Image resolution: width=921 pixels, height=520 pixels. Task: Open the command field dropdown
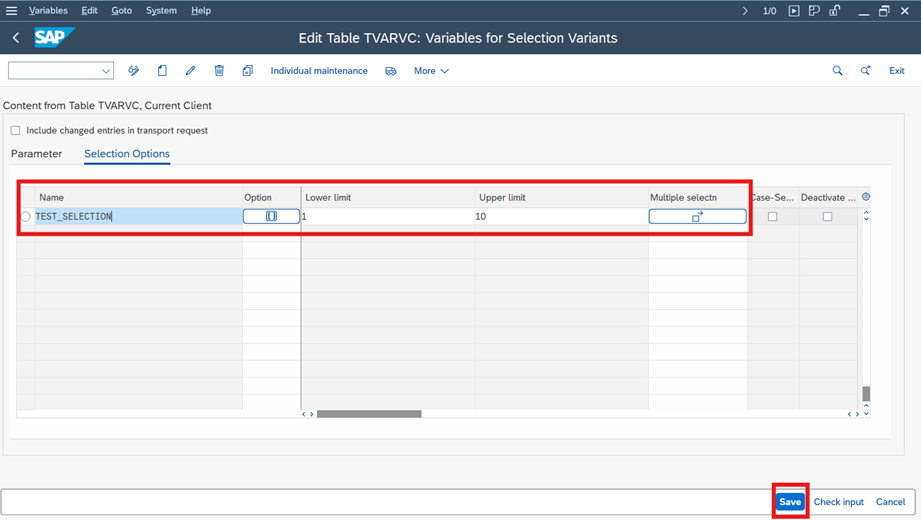point(105,71)
